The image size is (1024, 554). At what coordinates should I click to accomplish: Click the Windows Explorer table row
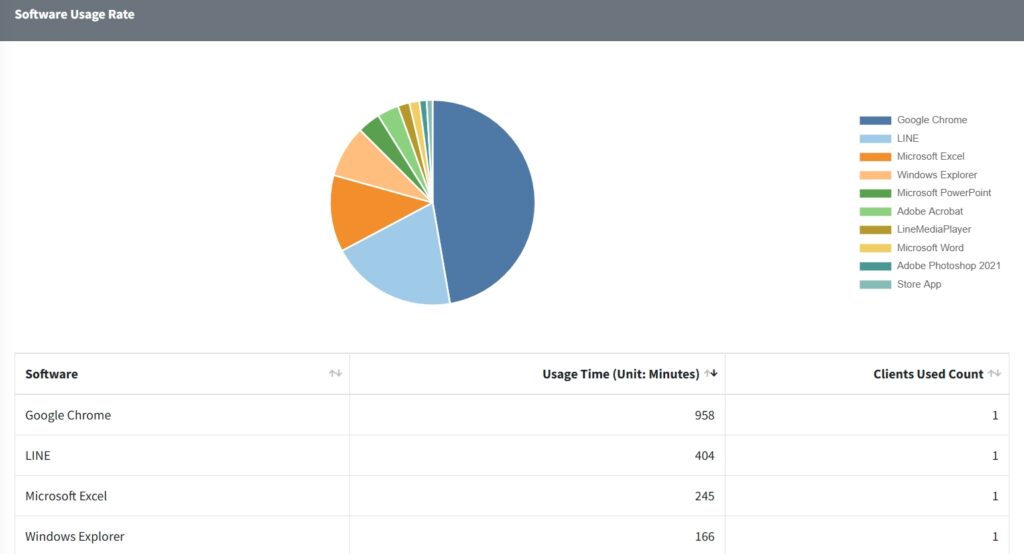512,536
